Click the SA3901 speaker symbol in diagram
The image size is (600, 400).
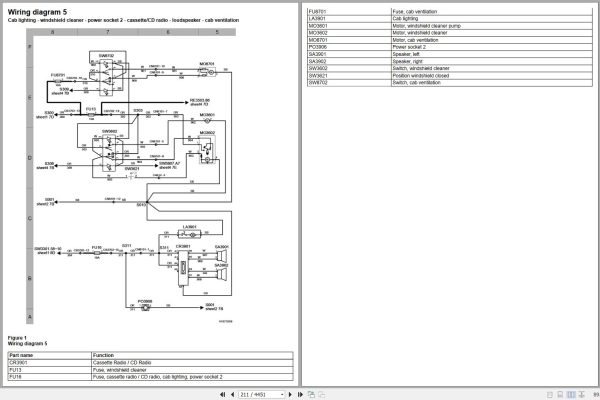tap(222, 255)
